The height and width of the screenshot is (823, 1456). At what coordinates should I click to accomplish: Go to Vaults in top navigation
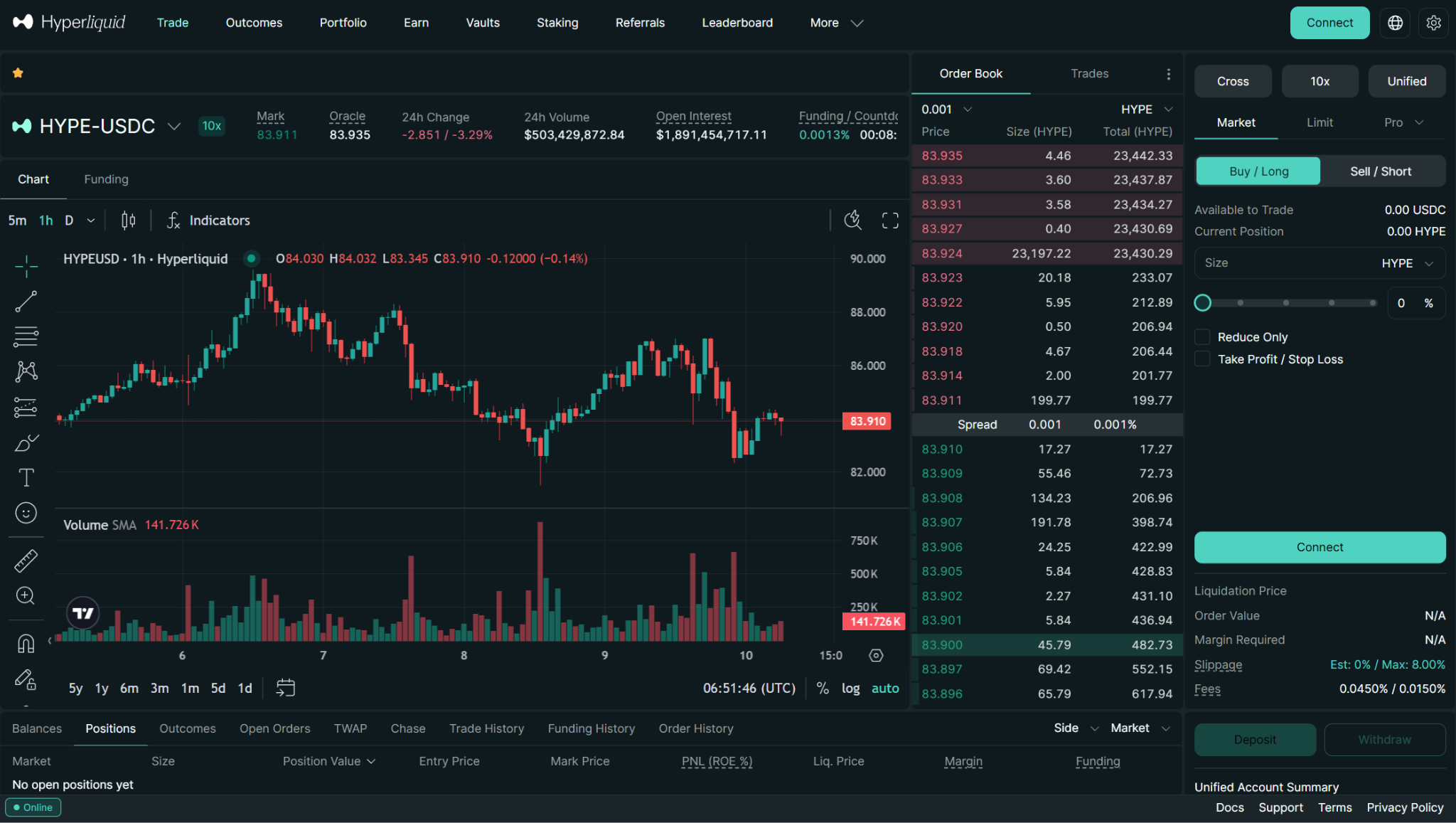[483, 23]
